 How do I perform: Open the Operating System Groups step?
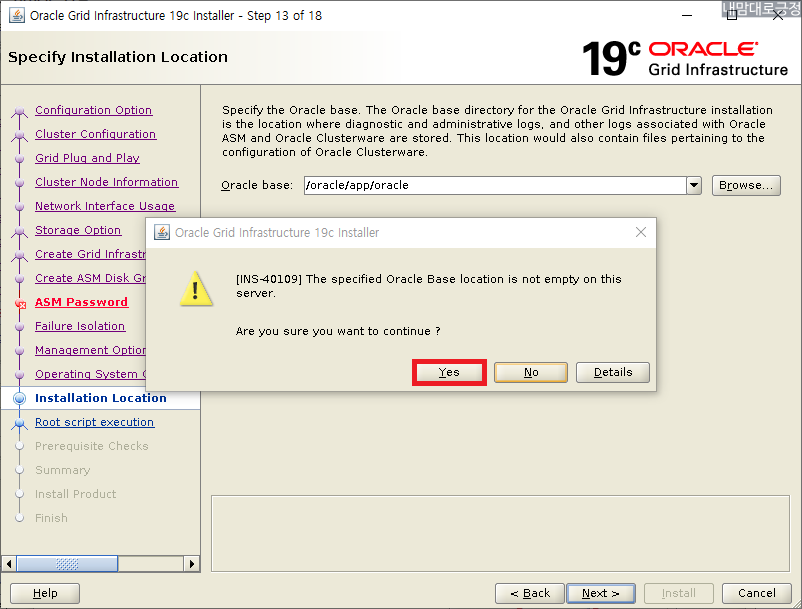90,374
